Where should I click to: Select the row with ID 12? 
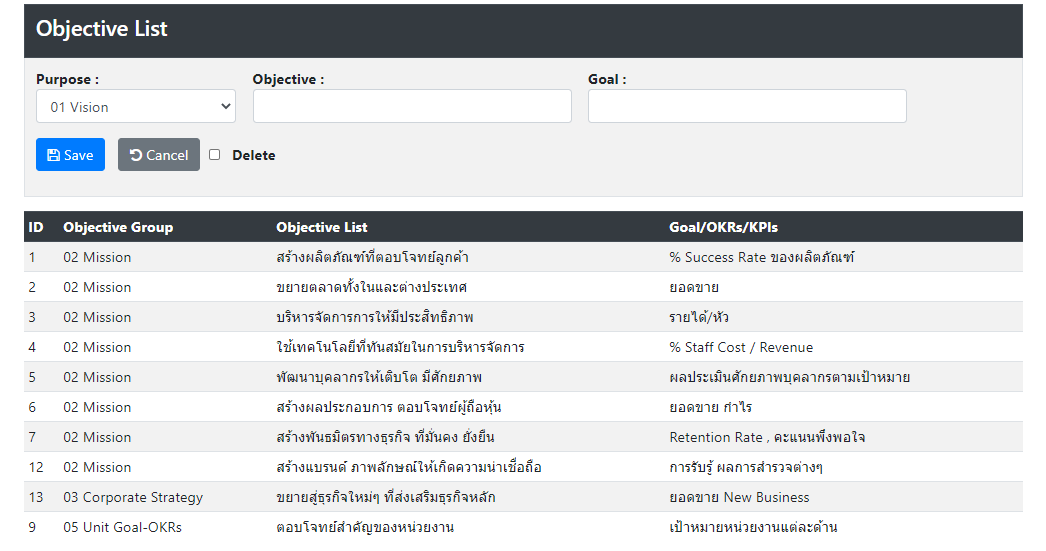click(523, 467)
